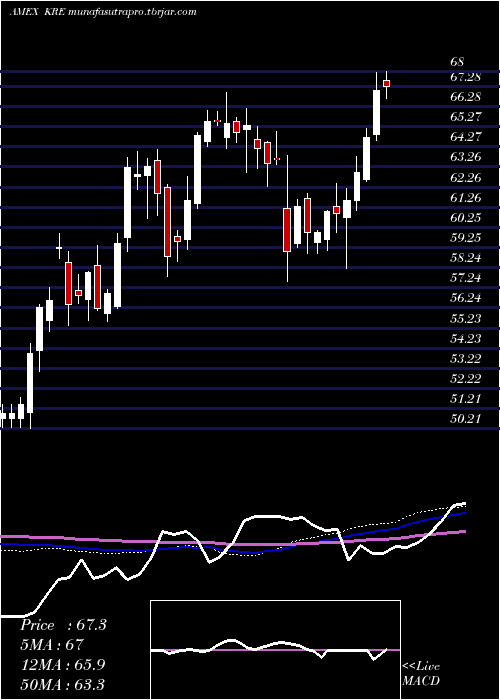Click the '52.22' price axis label

click(x=466, y=379)
